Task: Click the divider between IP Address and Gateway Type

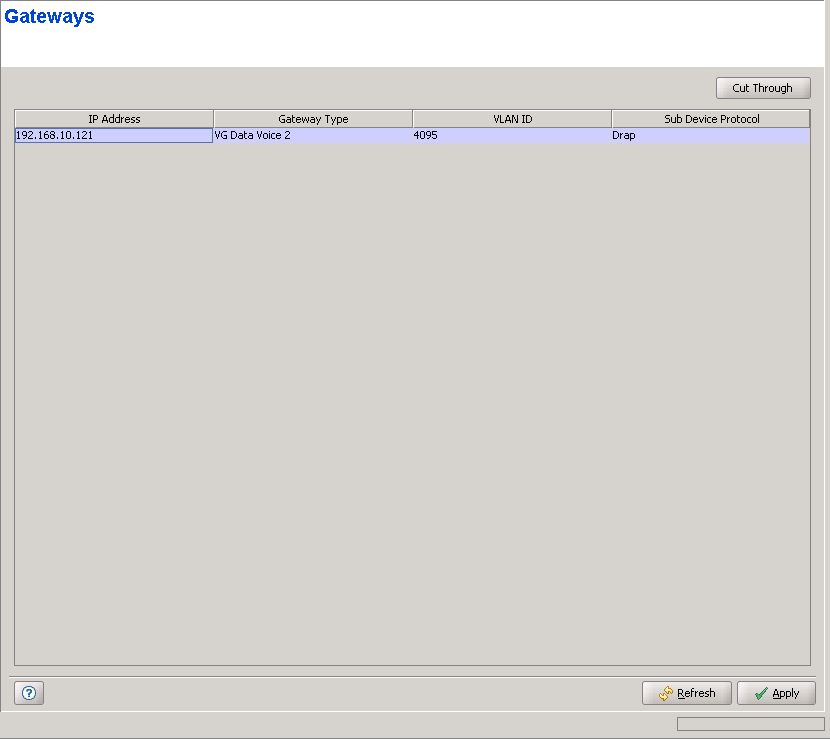Action: coord(213,119)
